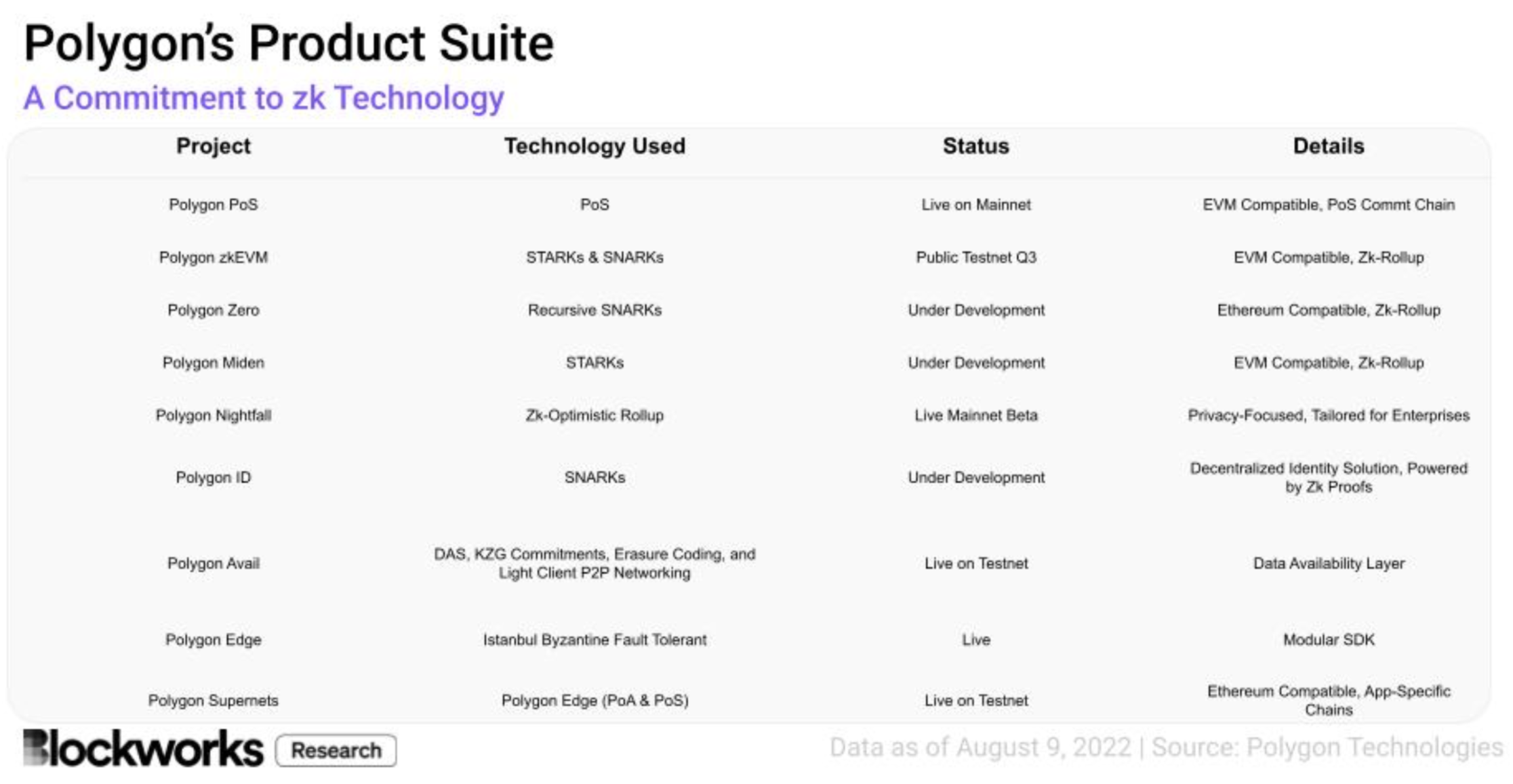
Task: Click the Polygon's Product Suite title
Action: (x=289, y=43)
